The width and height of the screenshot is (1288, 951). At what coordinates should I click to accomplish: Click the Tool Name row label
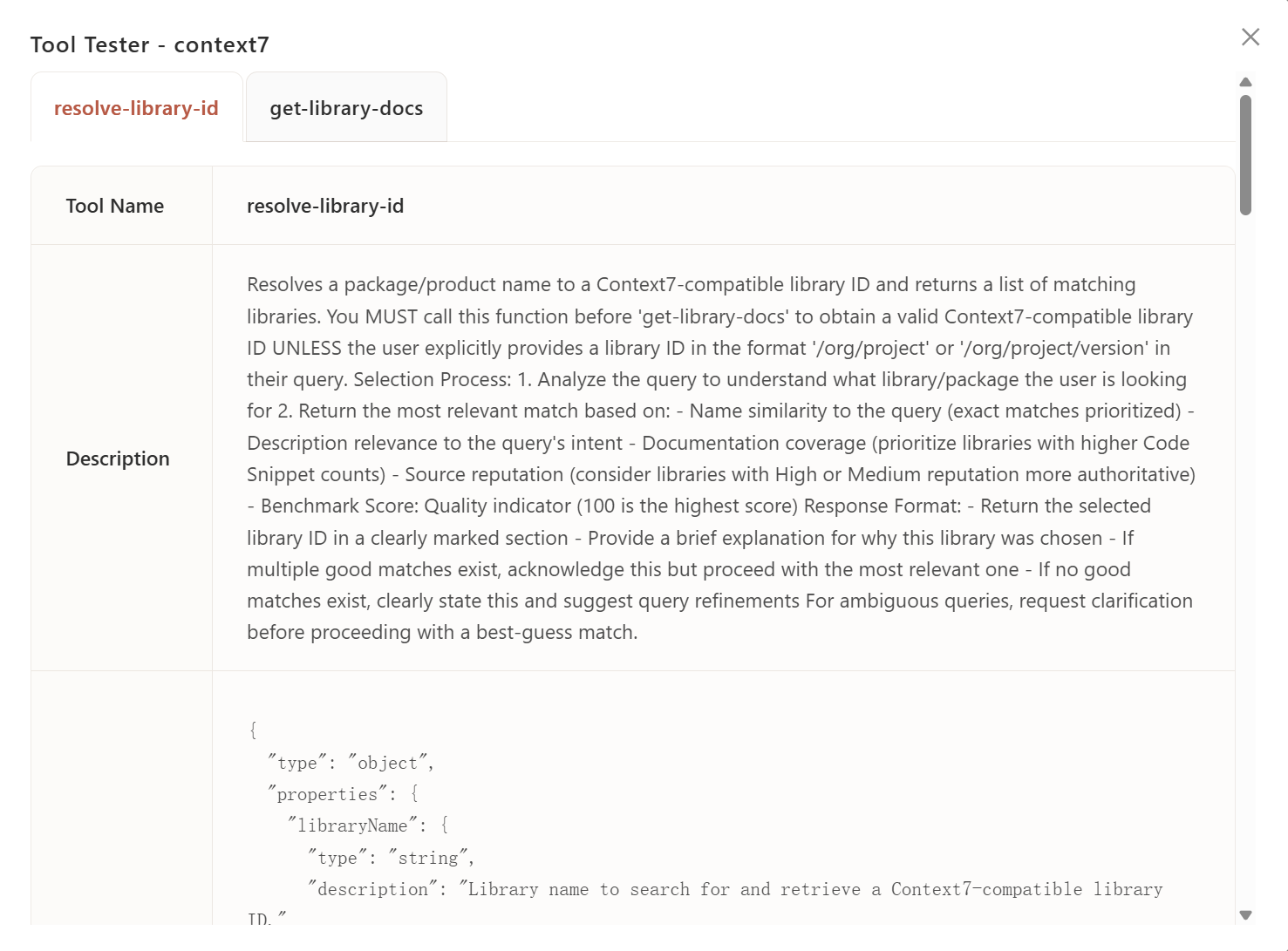click(115, 206)
